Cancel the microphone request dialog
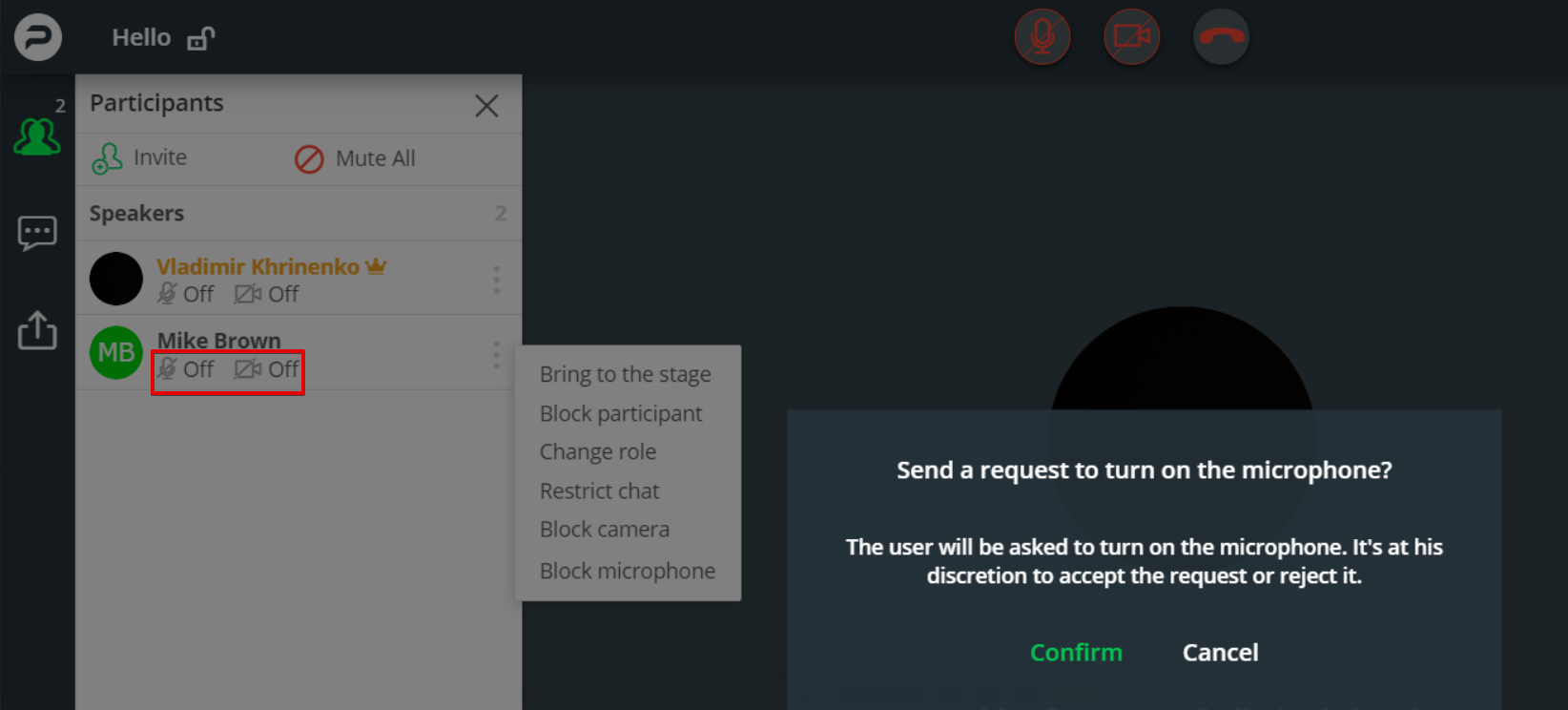The image size is (1568, 710). (x=1221, y=653)
